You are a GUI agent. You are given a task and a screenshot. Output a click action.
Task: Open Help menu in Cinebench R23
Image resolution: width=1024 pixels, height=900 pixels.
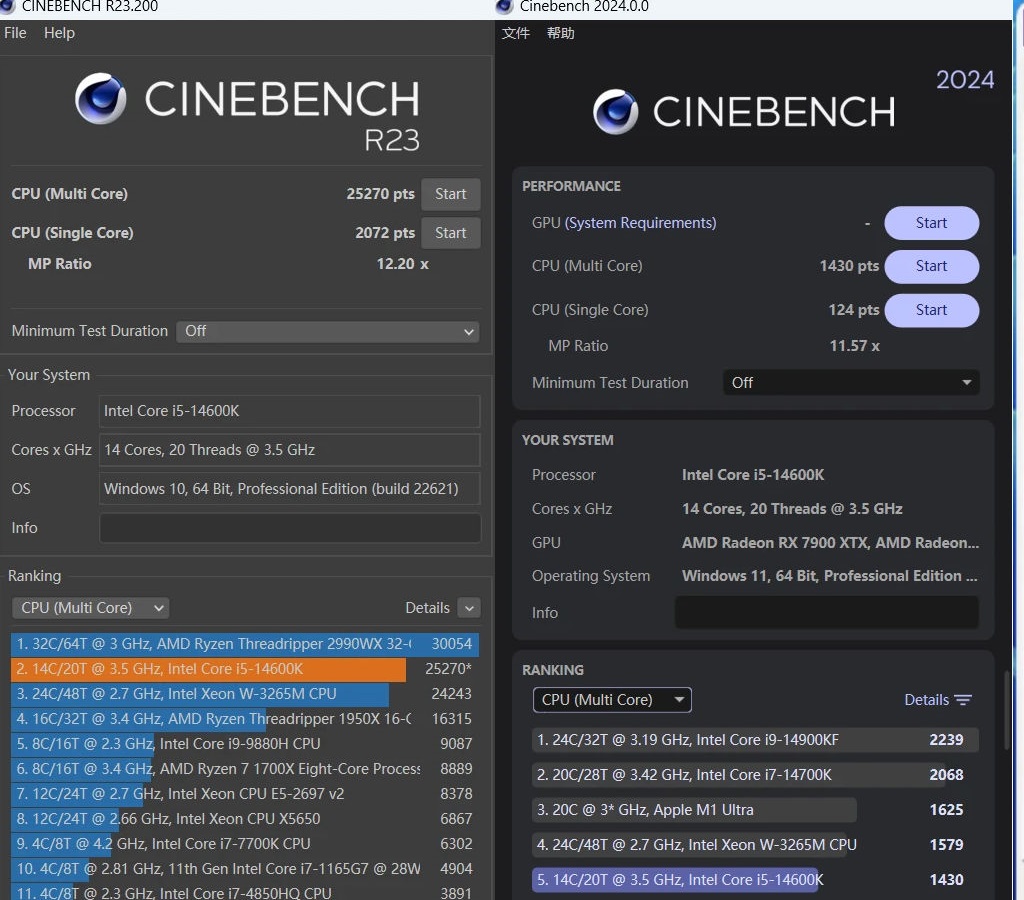coord(59,33)
